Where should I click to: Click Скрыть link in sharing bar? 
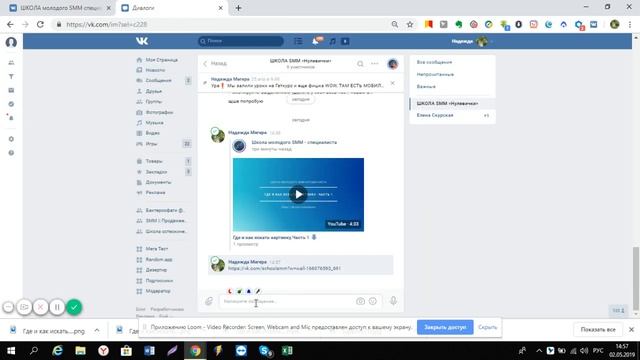coord(487,327)
